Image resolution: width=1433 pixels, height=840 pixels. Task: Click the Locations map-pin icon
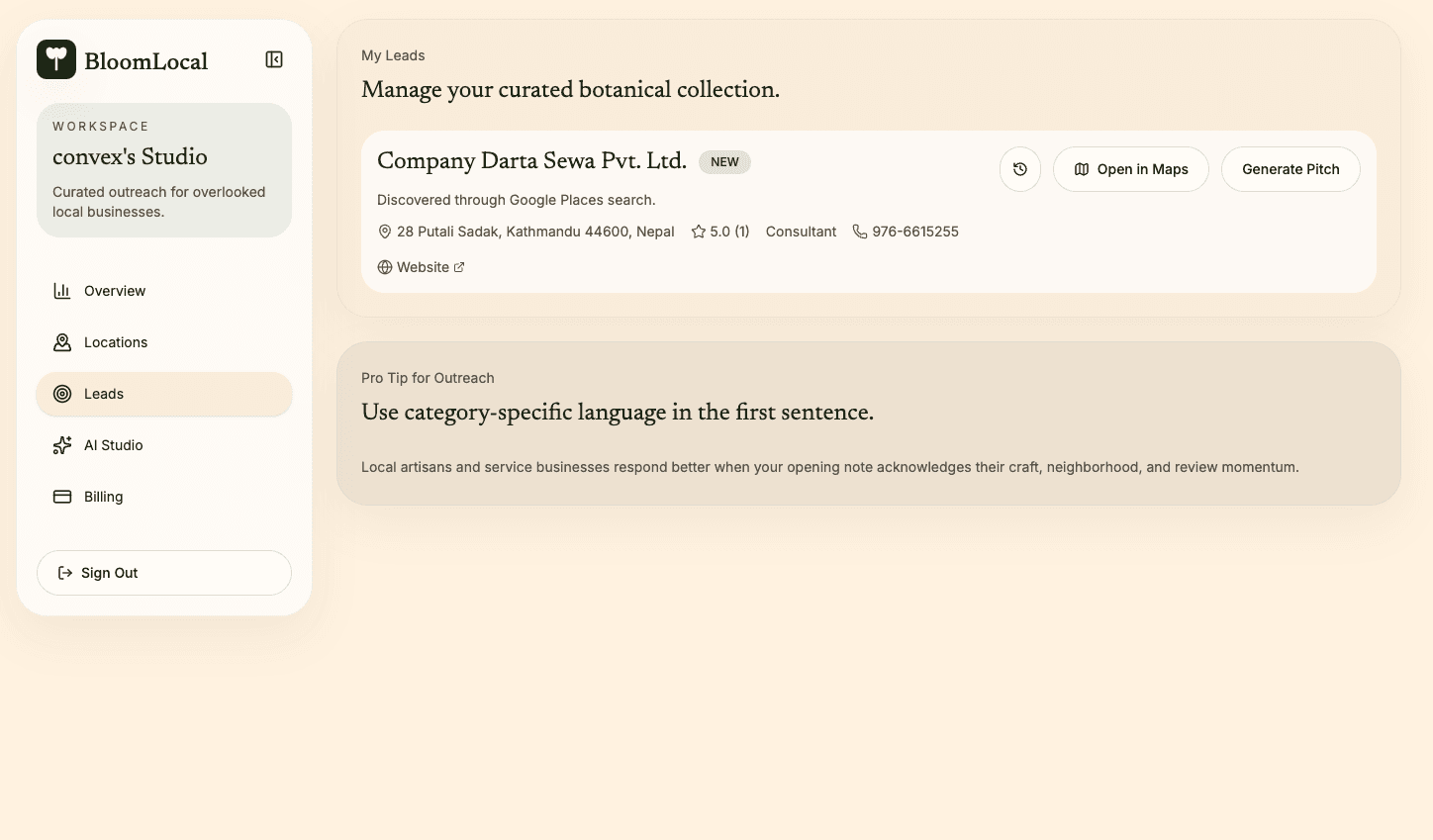click(61, 341)
